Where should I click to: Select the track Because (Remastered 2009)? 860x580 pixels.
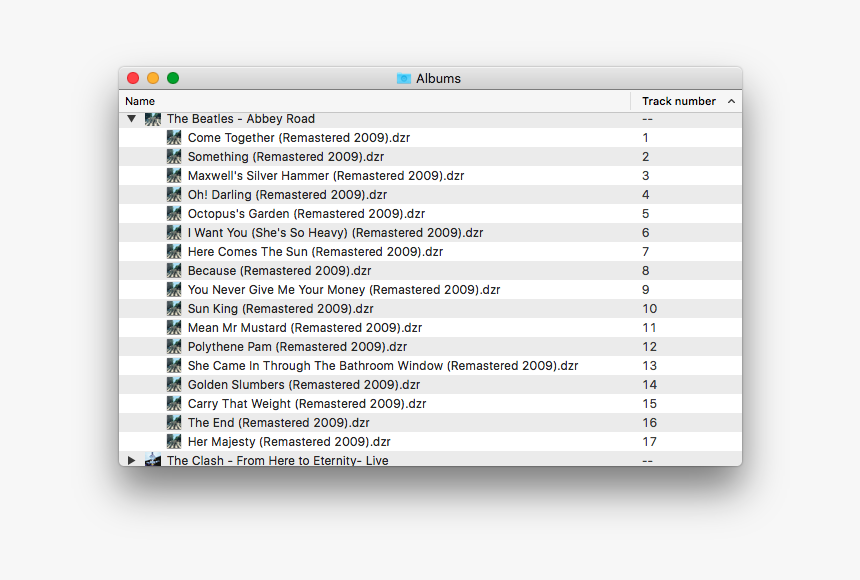click(279, 270)
